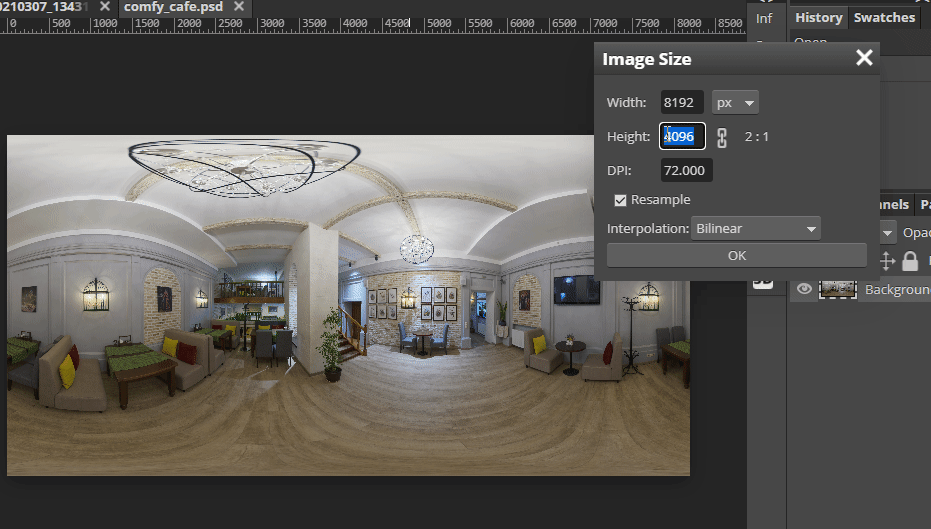Switch to the History tab
The height and width of the screenshot is (529, 931).
818,17
